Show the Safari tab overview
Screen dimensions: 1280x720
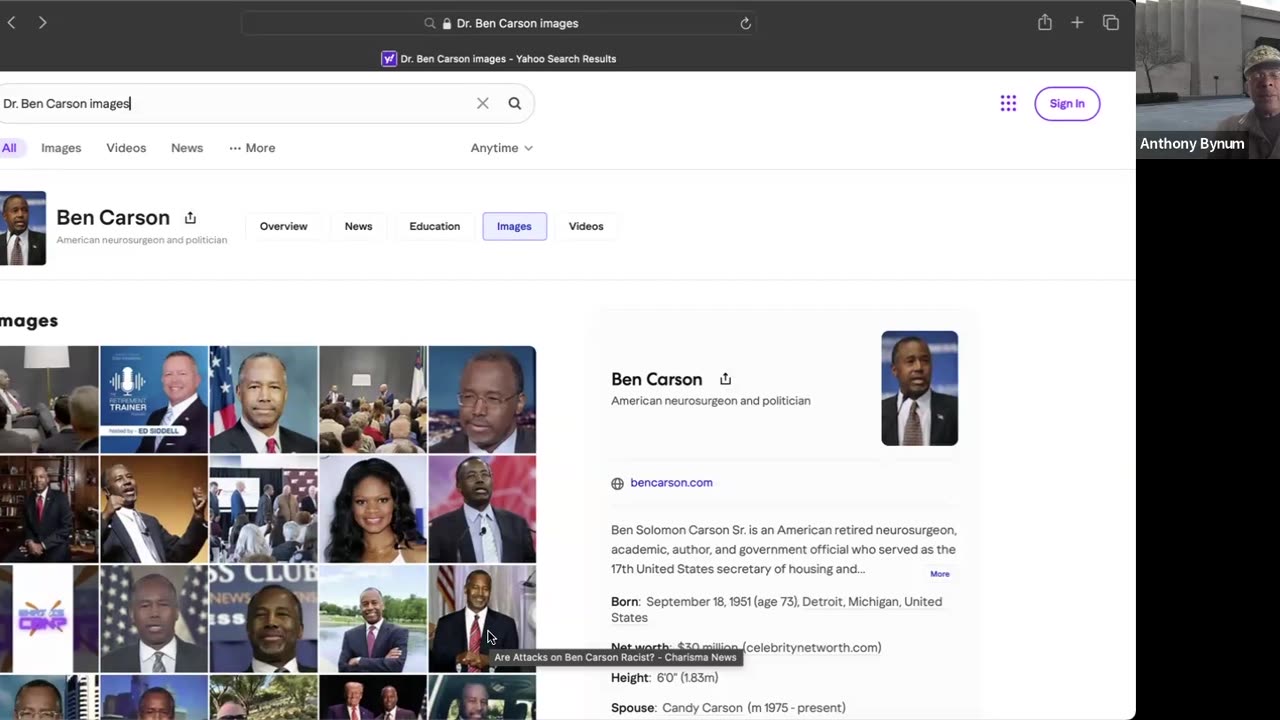click(x=1110, y=22)
